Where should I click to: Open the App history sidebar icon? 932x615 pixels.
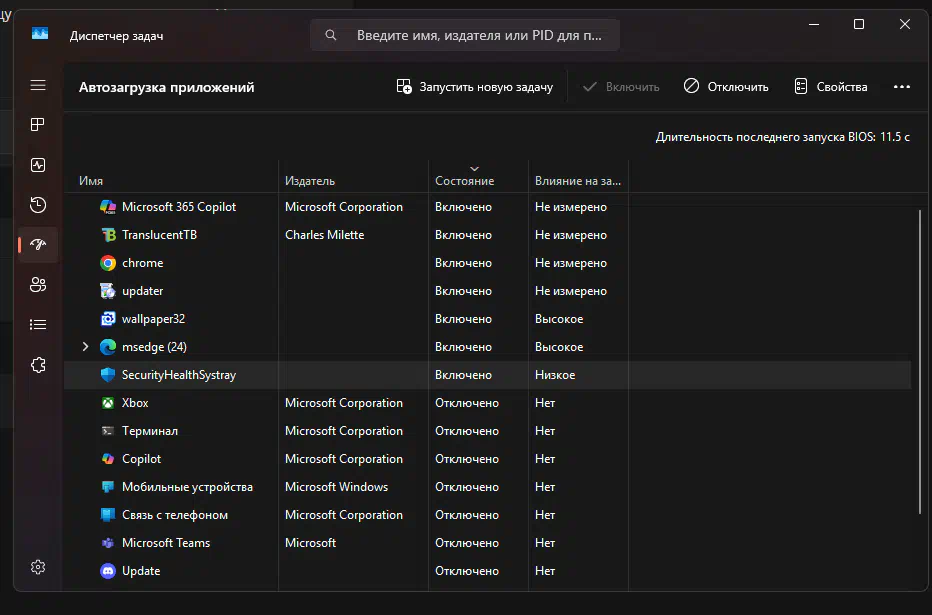pos(38,205)
